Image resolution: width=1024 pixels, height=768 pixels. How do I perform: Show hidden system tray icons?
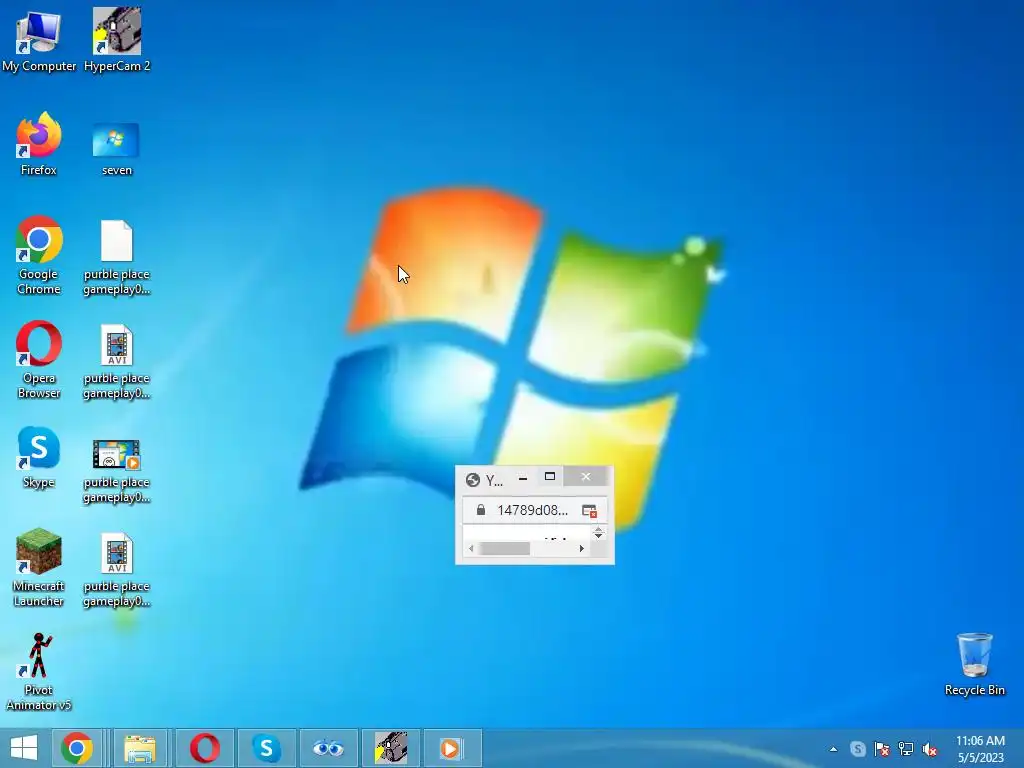pos(833,749)
